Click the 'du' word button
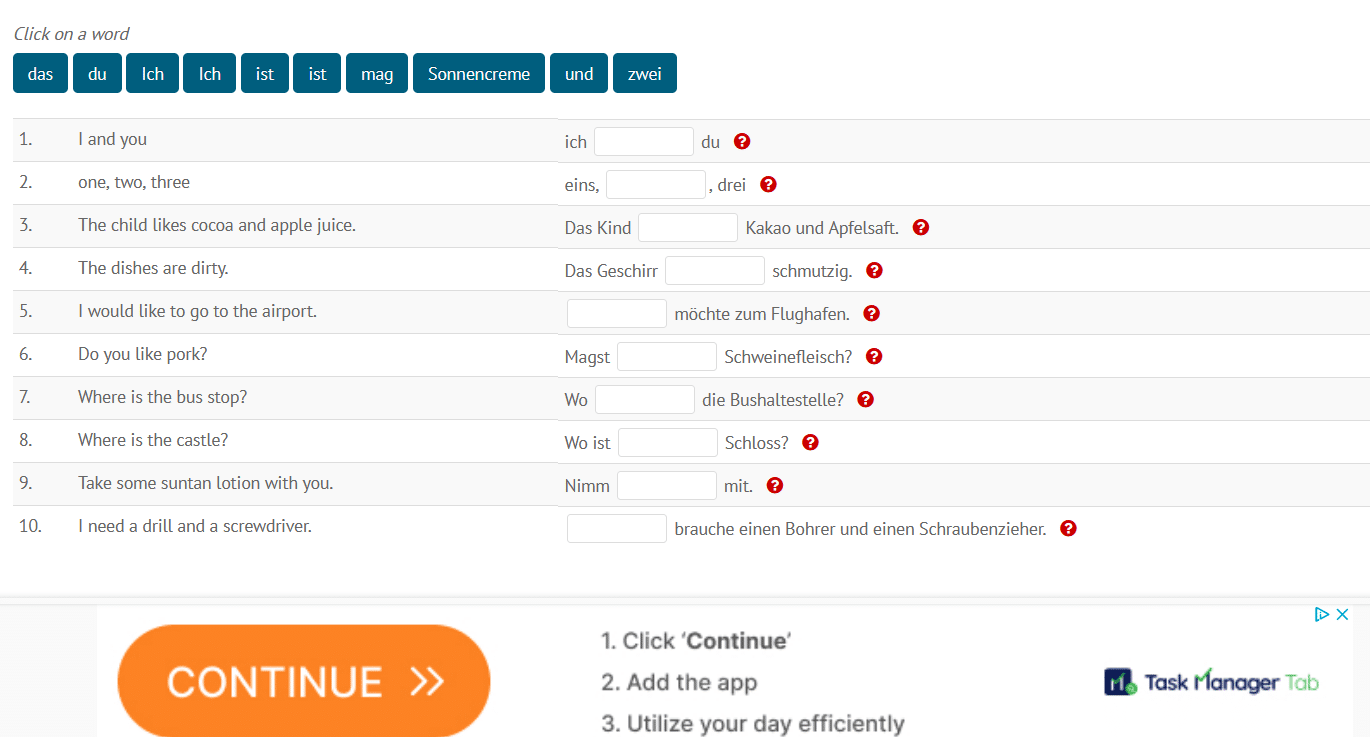Viewport: 1370px width, 737px height. click(97, 73)
